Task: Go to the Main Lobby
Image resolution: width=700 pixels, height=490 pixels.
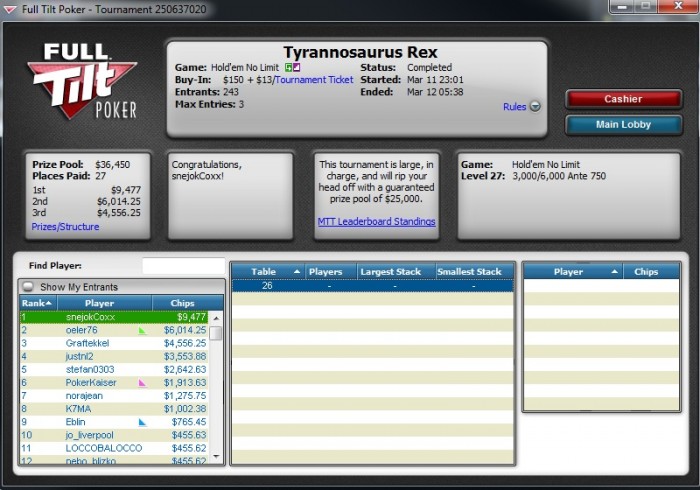Action: tap(623, 125)
